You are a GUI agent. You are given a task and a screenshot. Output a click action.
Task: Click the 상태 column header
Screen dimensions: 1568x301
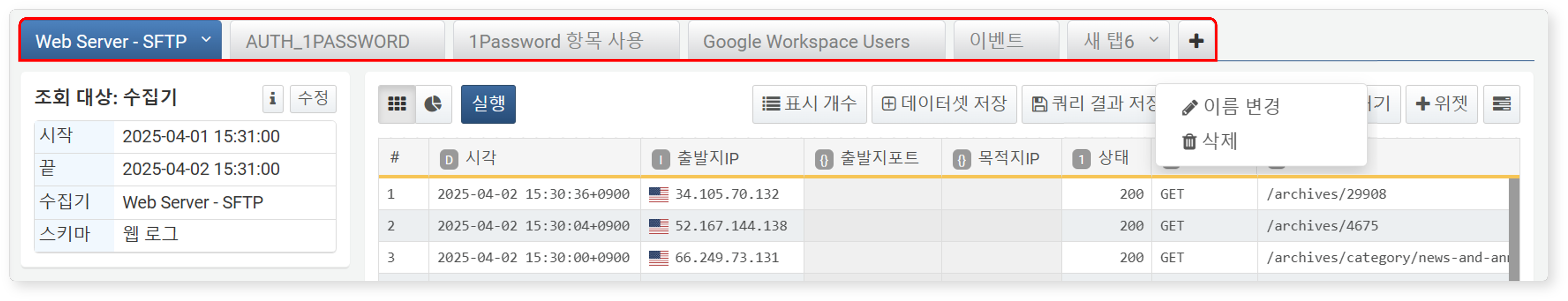coord(1107,158)
